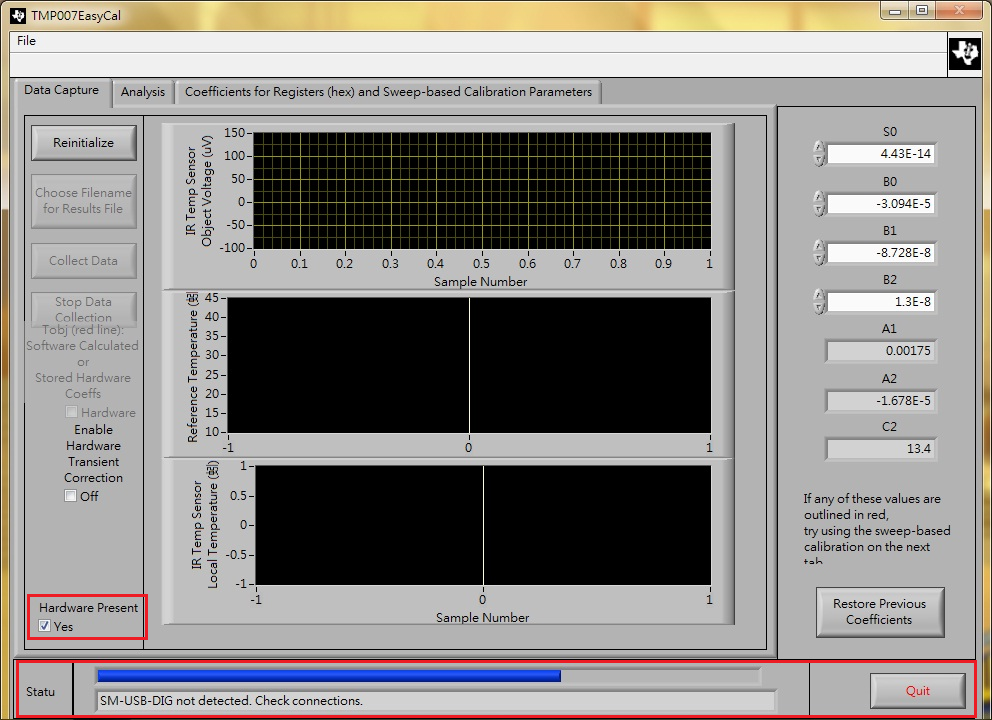Screen dimensions: 992x720
Task: Click the B1 stepper arrows
Action: pos(819,252)
